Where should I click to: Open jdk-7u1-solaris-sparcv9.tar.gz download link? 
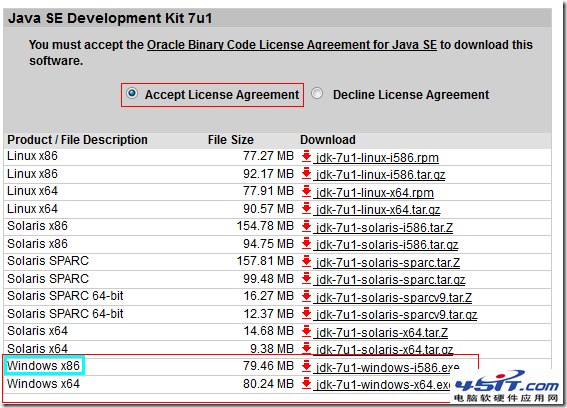coord(396,315)
